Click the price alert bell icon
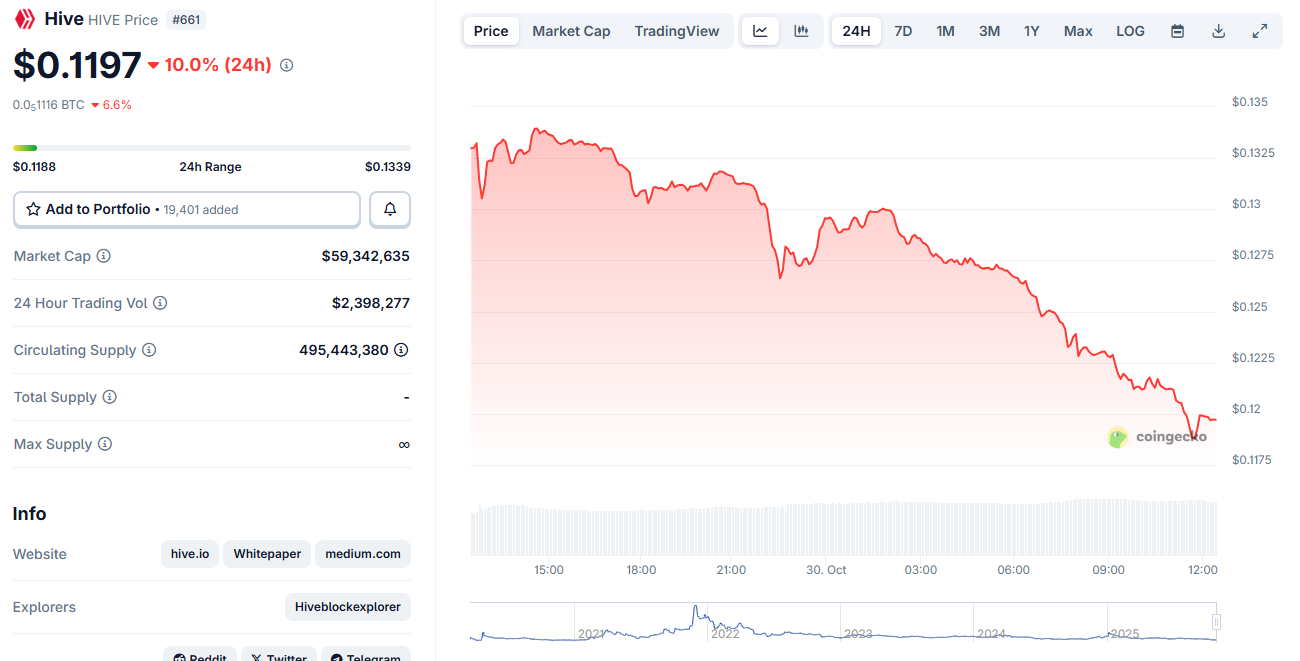Screen dimensions: 1300x661 coord(390,210)
